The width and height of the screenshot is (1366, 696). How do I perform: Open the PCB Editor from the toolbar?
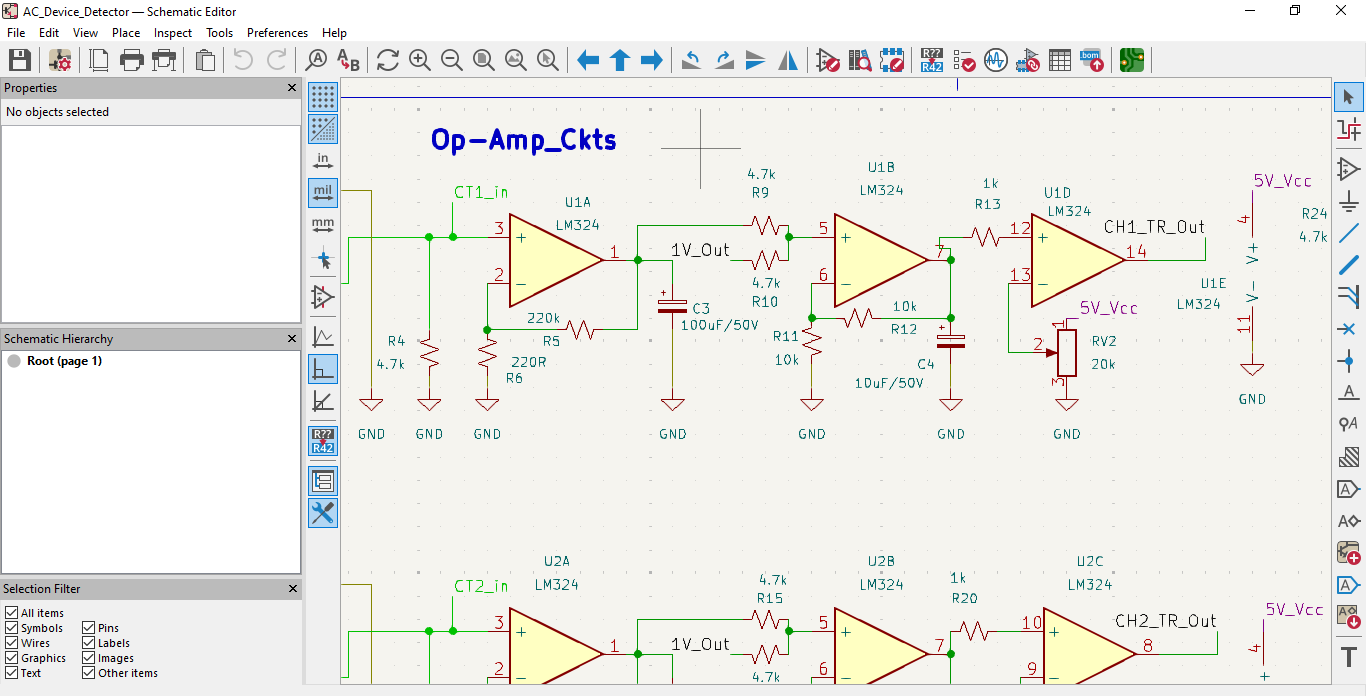pyautogui.click(x=1132, y=60)
